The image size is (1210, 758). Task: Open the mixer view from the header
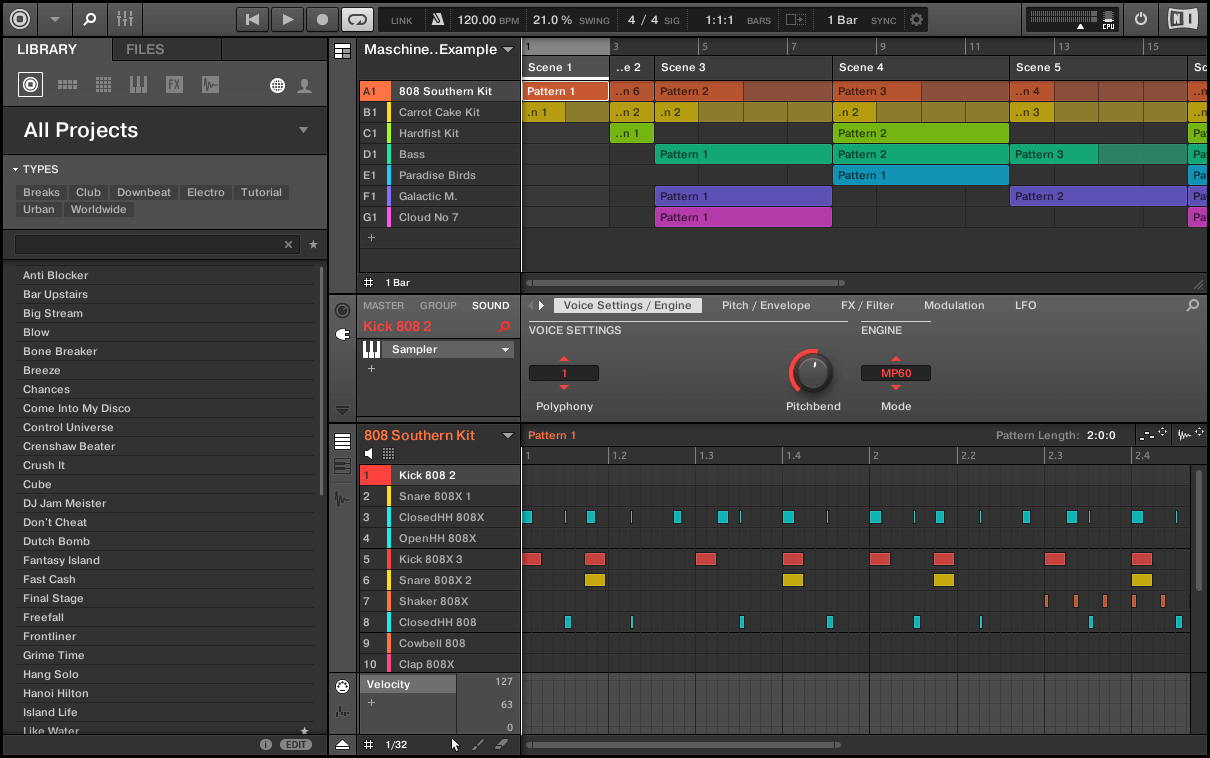125,19
